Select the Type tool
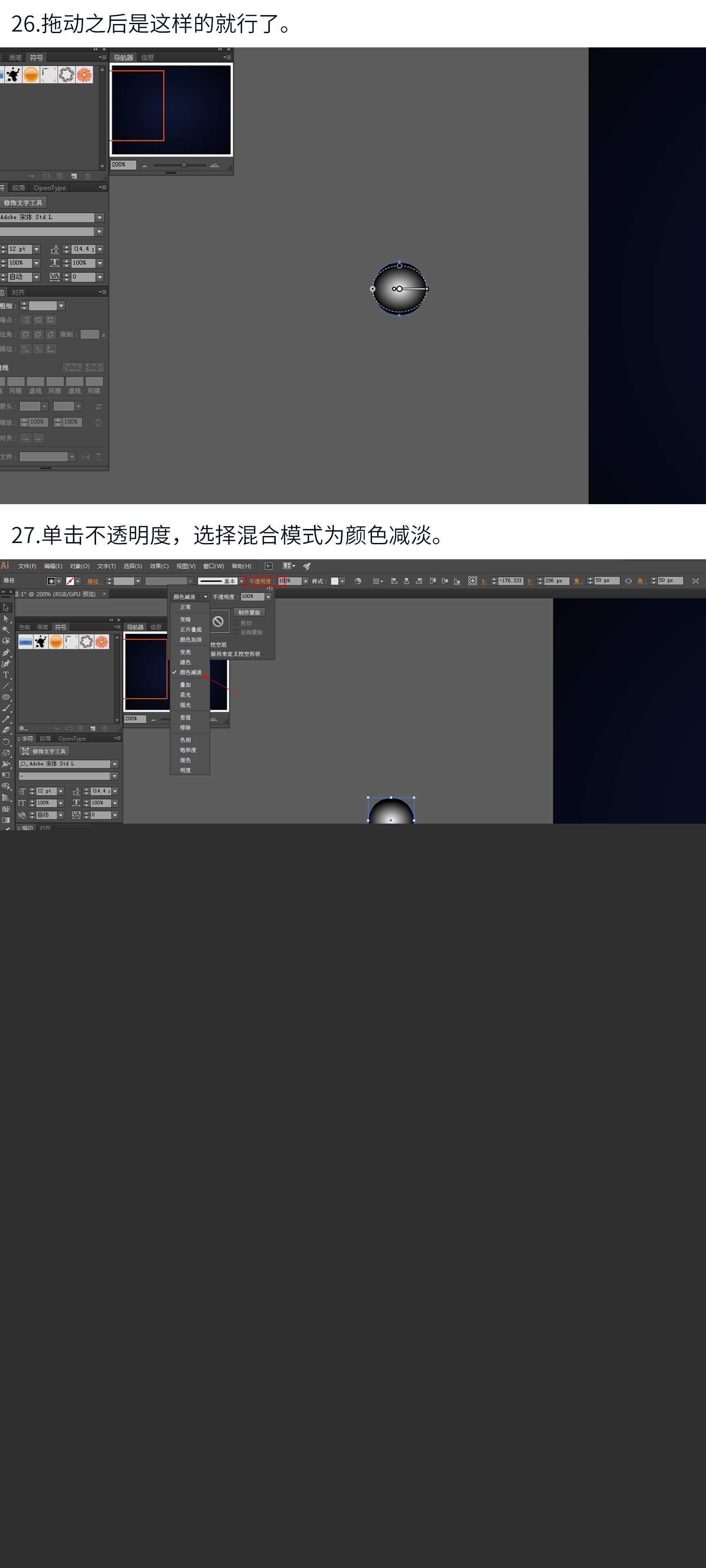This screenshot has height=1568, width=706. click(6, 675)
